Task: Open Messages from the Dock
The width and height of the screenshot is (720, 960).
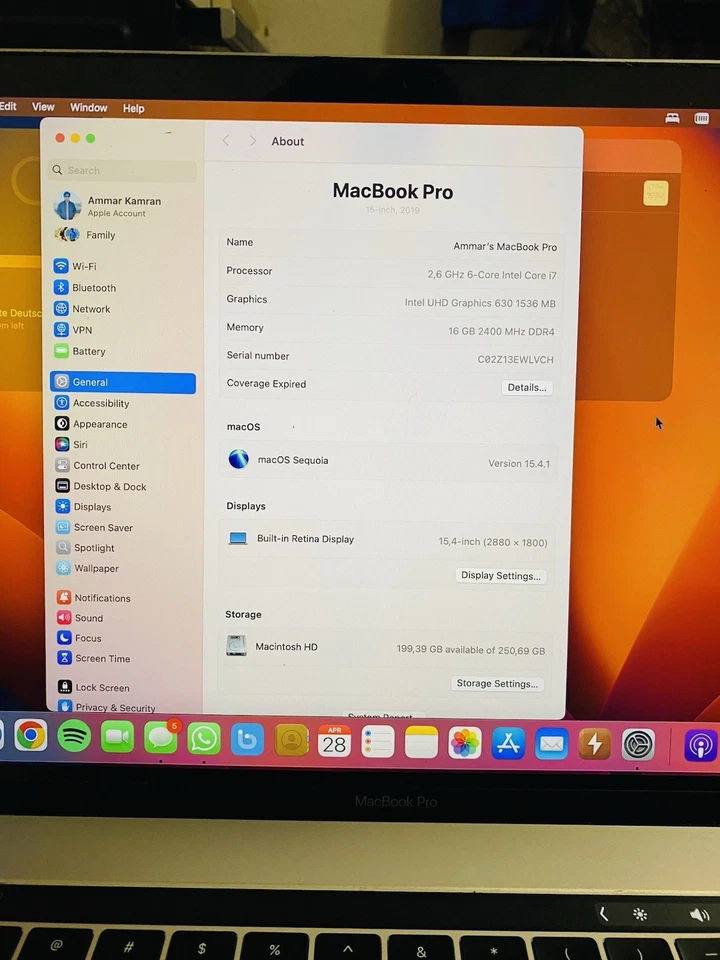Action: pyautogui.click(x=160, y=737)
